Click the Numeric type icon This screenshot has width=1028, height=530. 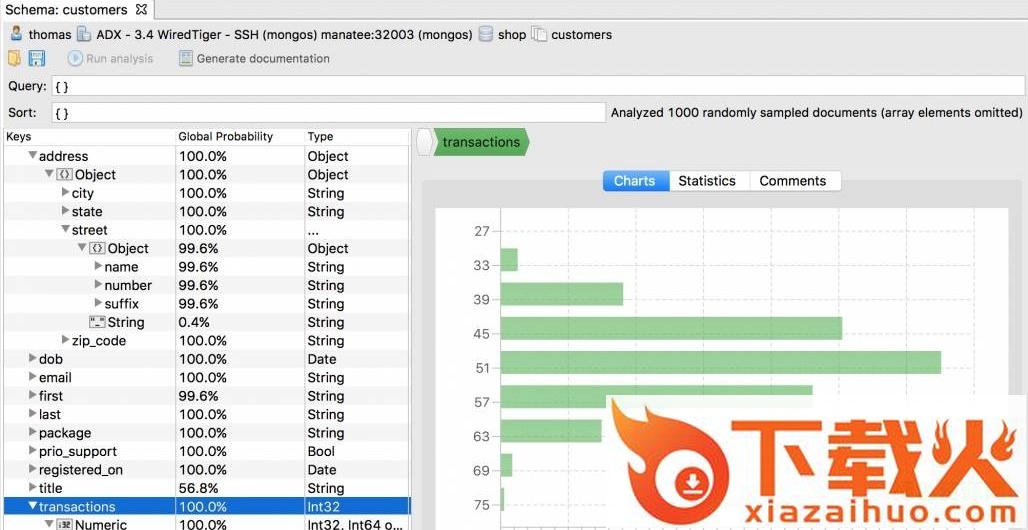64,525
